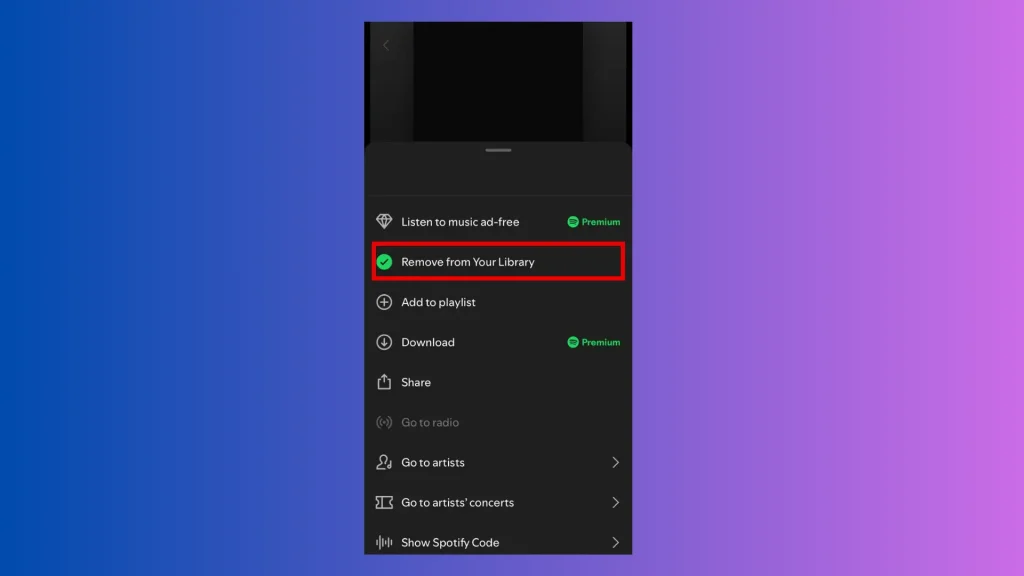Select the plus circle icon for Add to playlist

(x=384, y=302)
